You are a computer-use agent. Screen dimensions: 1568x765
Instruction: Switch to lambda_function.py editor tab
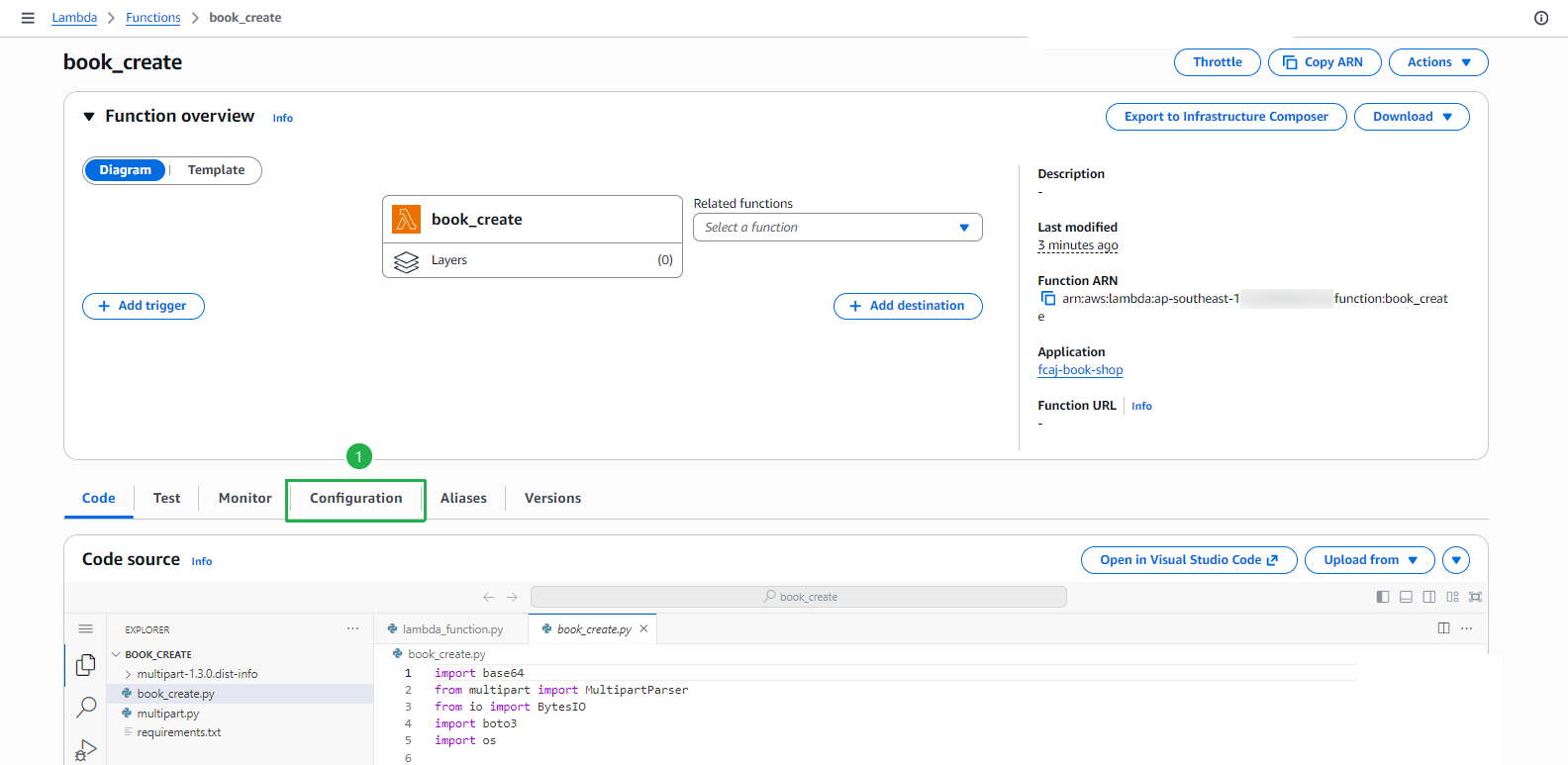451,628
